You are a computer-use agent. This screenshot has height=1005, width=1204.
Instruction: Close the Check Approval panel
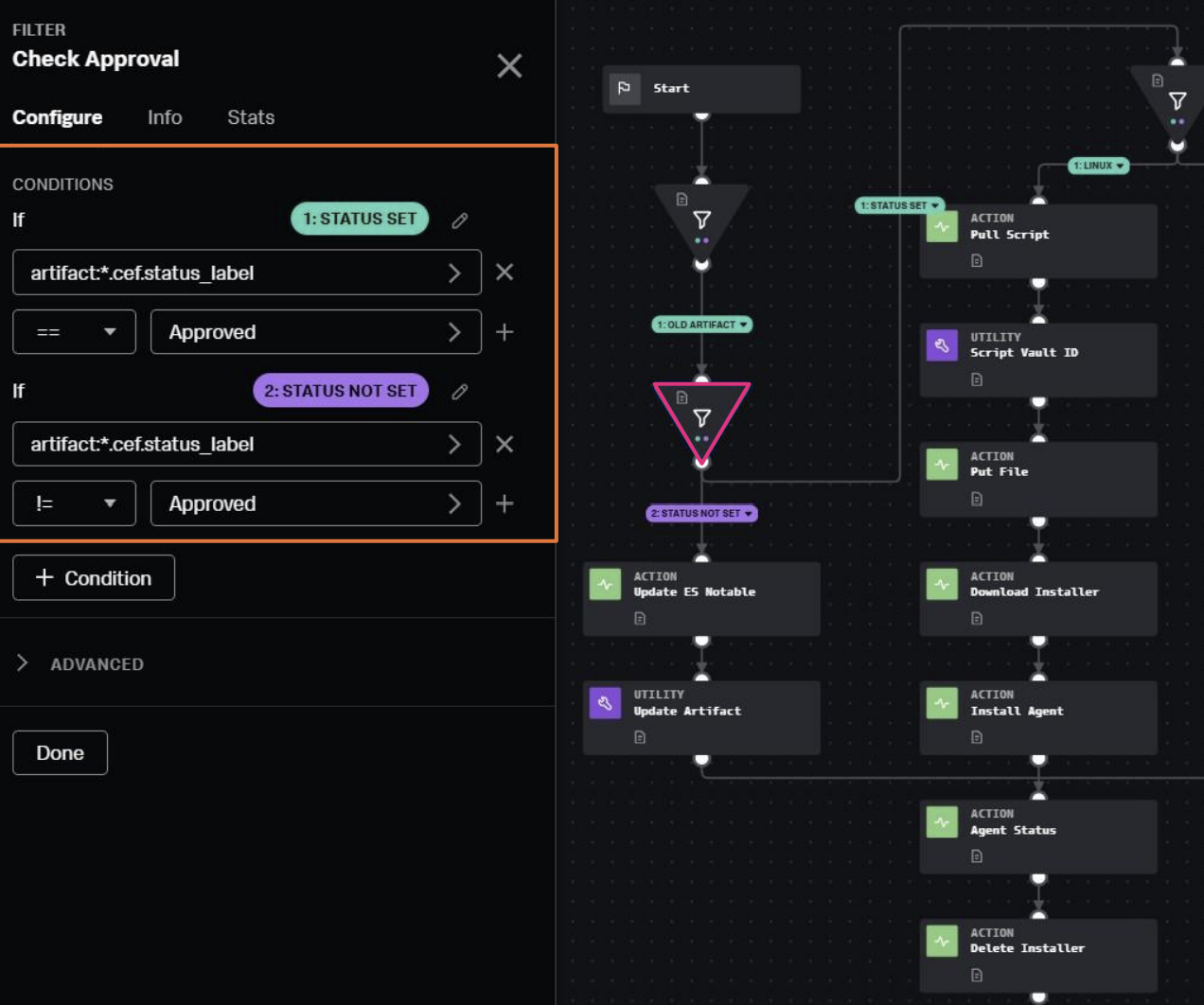[x=509, y=65]
